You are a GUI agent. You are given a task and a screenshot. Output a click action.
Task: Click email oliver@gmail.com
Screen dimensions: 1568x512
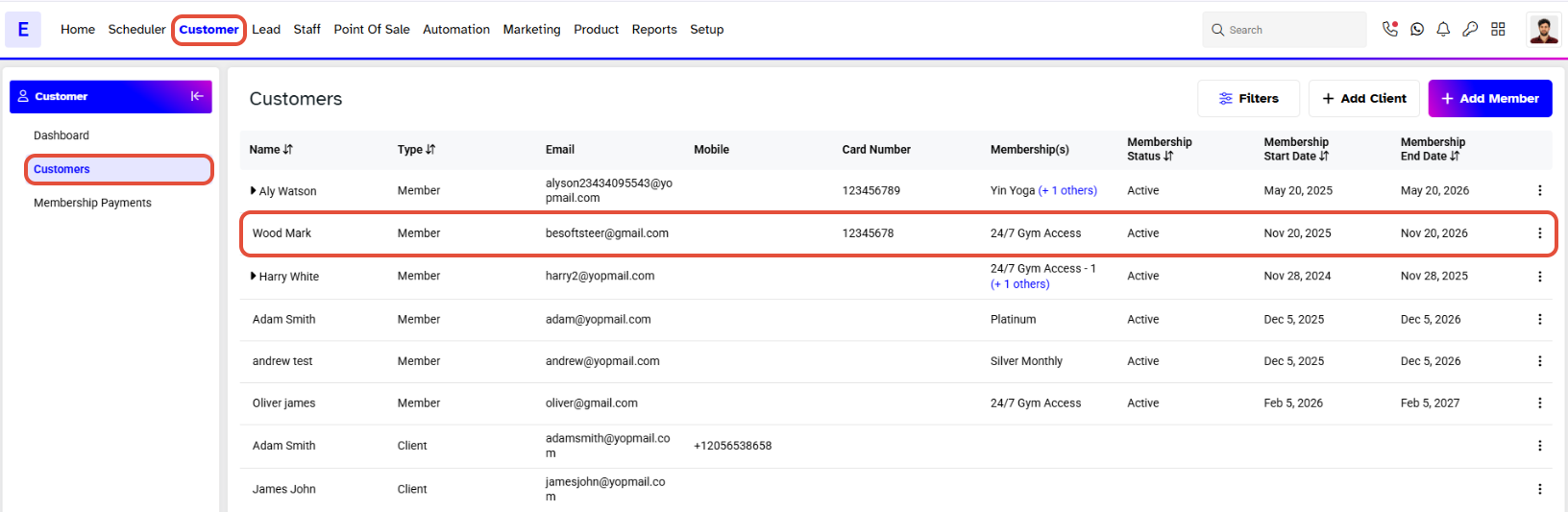(591, 403)
